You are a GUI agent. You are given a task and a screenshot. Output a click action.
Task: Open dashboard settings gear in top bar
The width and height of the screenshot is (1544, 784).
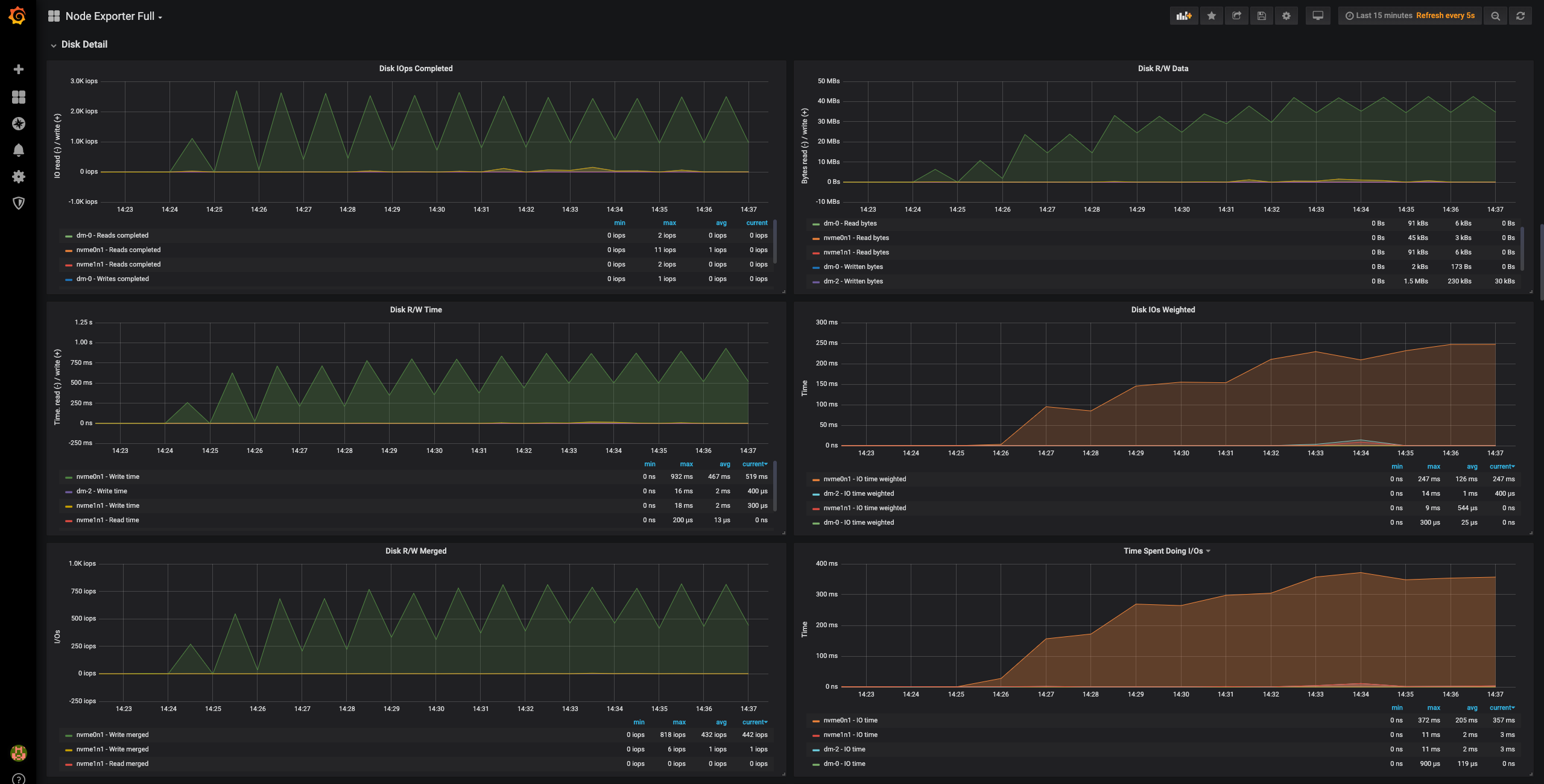tap(1286, 16)
